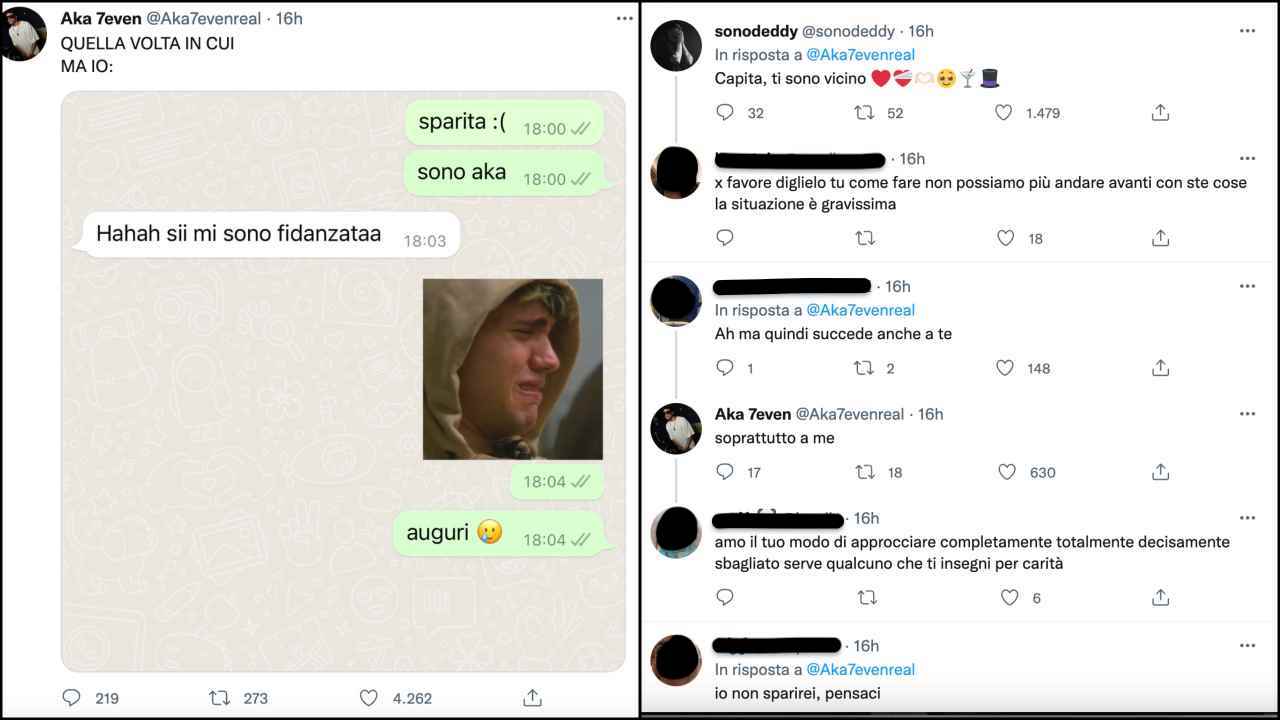
Task: Open more options menu on sonodeddy's reply
Action: coord(1247,31)
